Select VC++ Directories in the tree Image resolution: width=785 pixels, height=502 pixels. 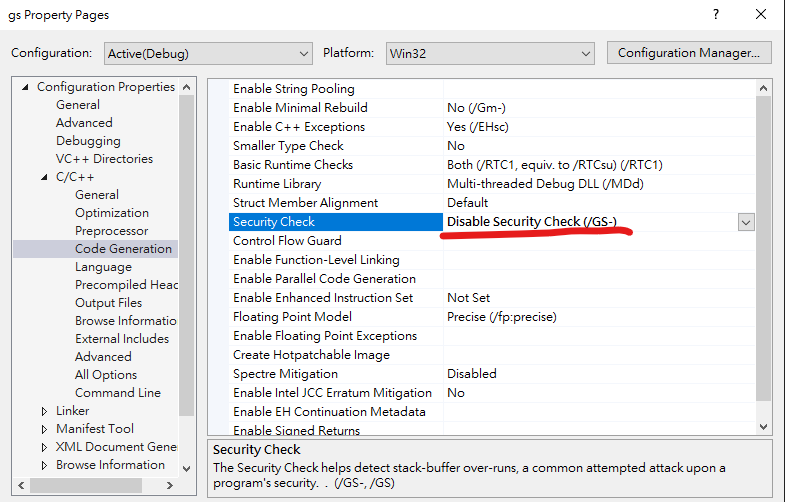tap(104, 159)
